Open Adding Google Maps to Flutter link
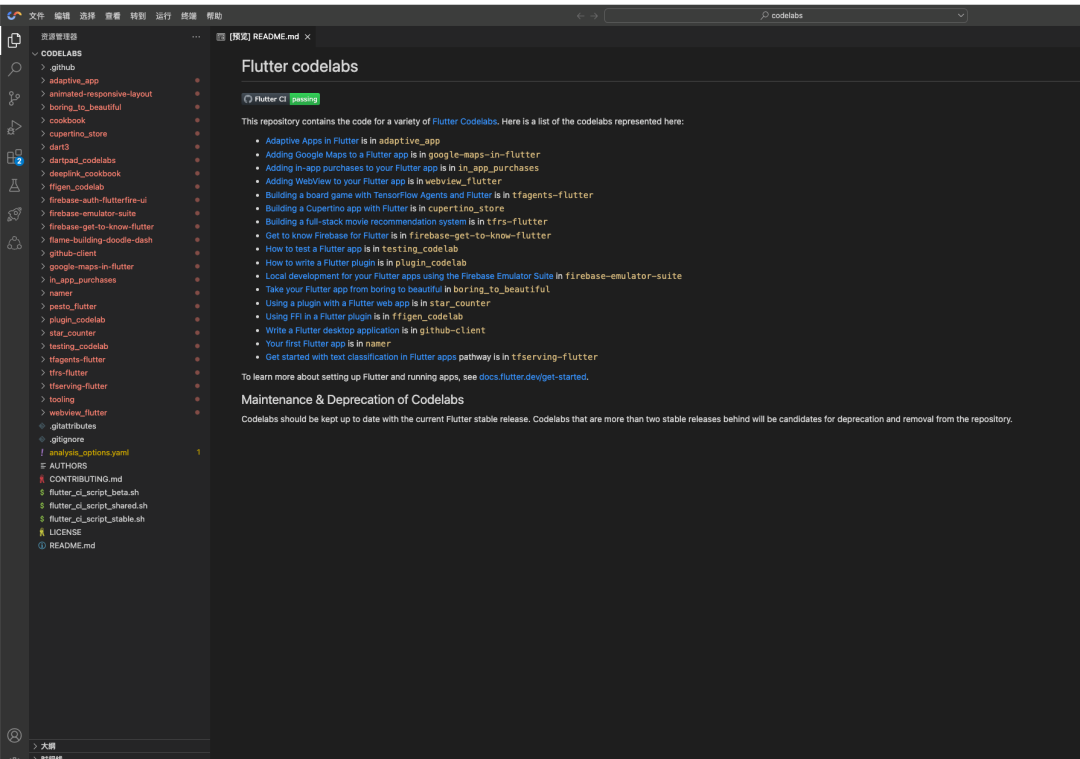1080x759 pixels. click(337, 155)
